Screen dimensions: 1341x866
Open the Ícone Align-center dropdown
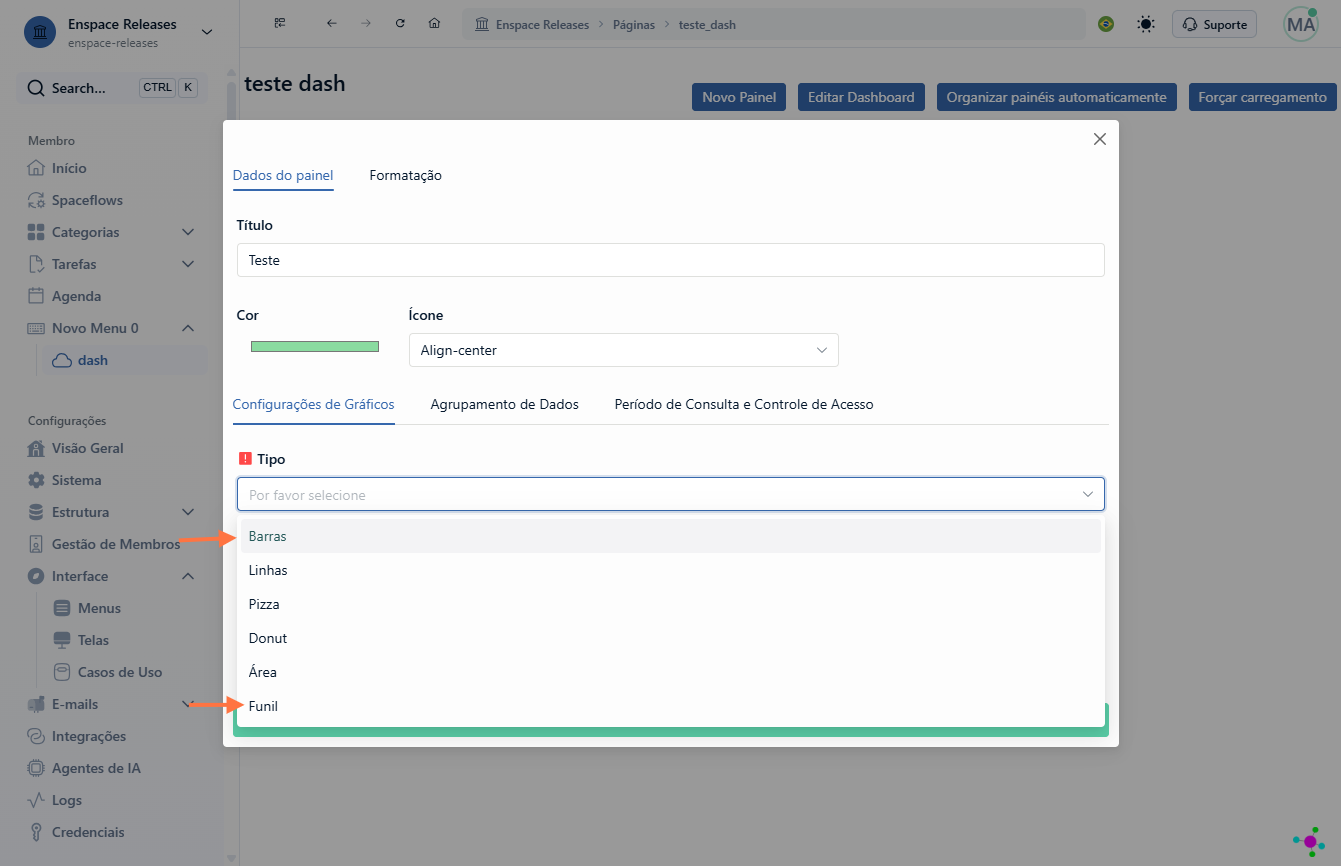pyautogui.click(x=623, y=350)
